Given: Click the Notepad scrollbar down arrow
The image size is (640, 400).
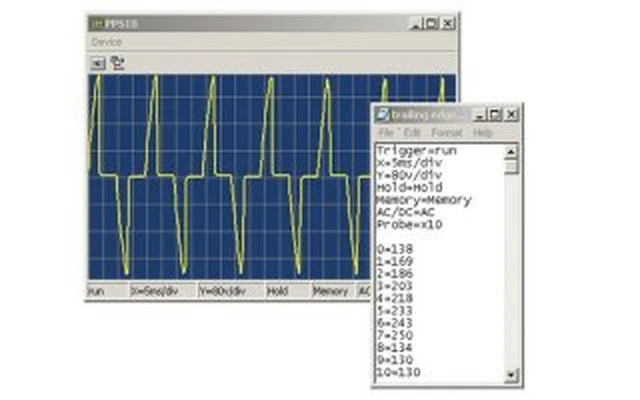Looking at the screenshot, I should click(x=511, y=375).
